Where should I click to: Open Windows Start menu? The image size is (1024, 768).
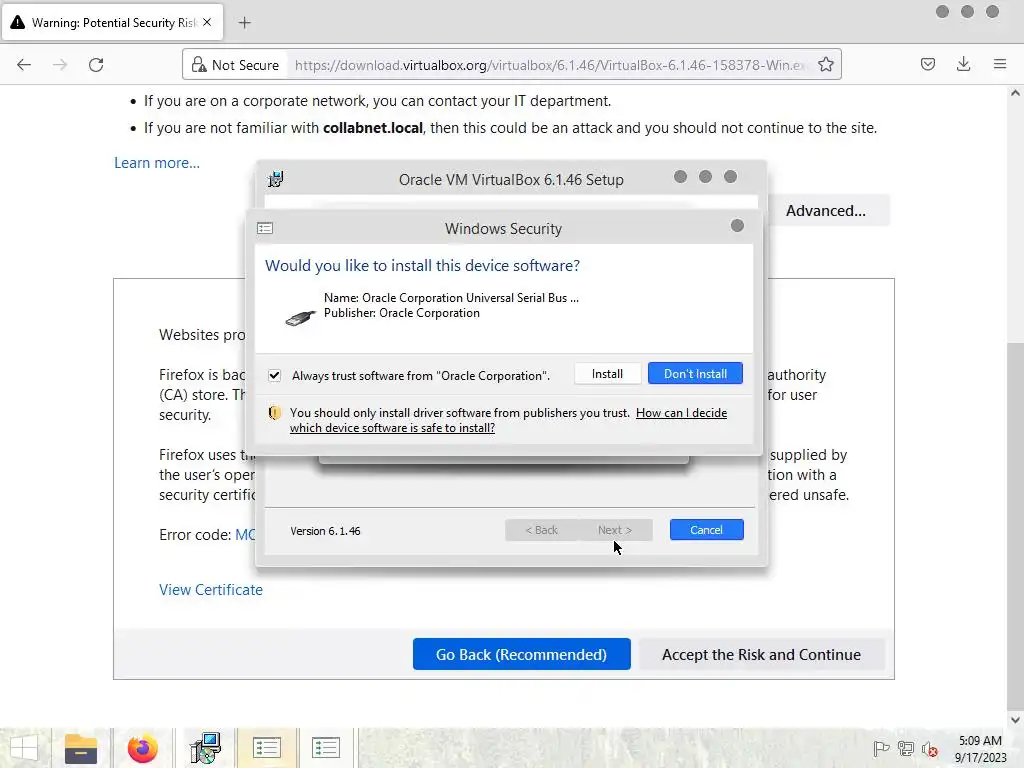pyautogui.click(x=25, y=748)
